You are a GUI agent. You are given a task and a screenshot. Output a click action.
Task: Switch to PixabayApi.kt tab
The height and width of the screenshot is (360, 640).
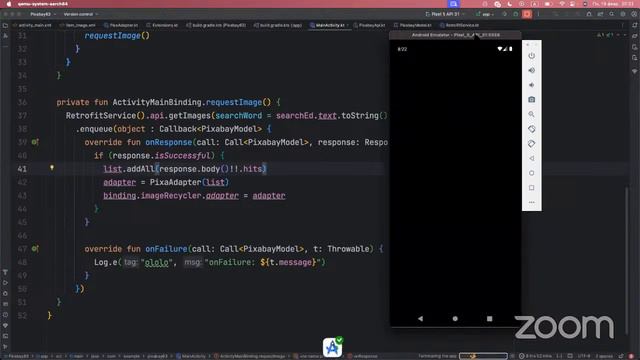369,25
